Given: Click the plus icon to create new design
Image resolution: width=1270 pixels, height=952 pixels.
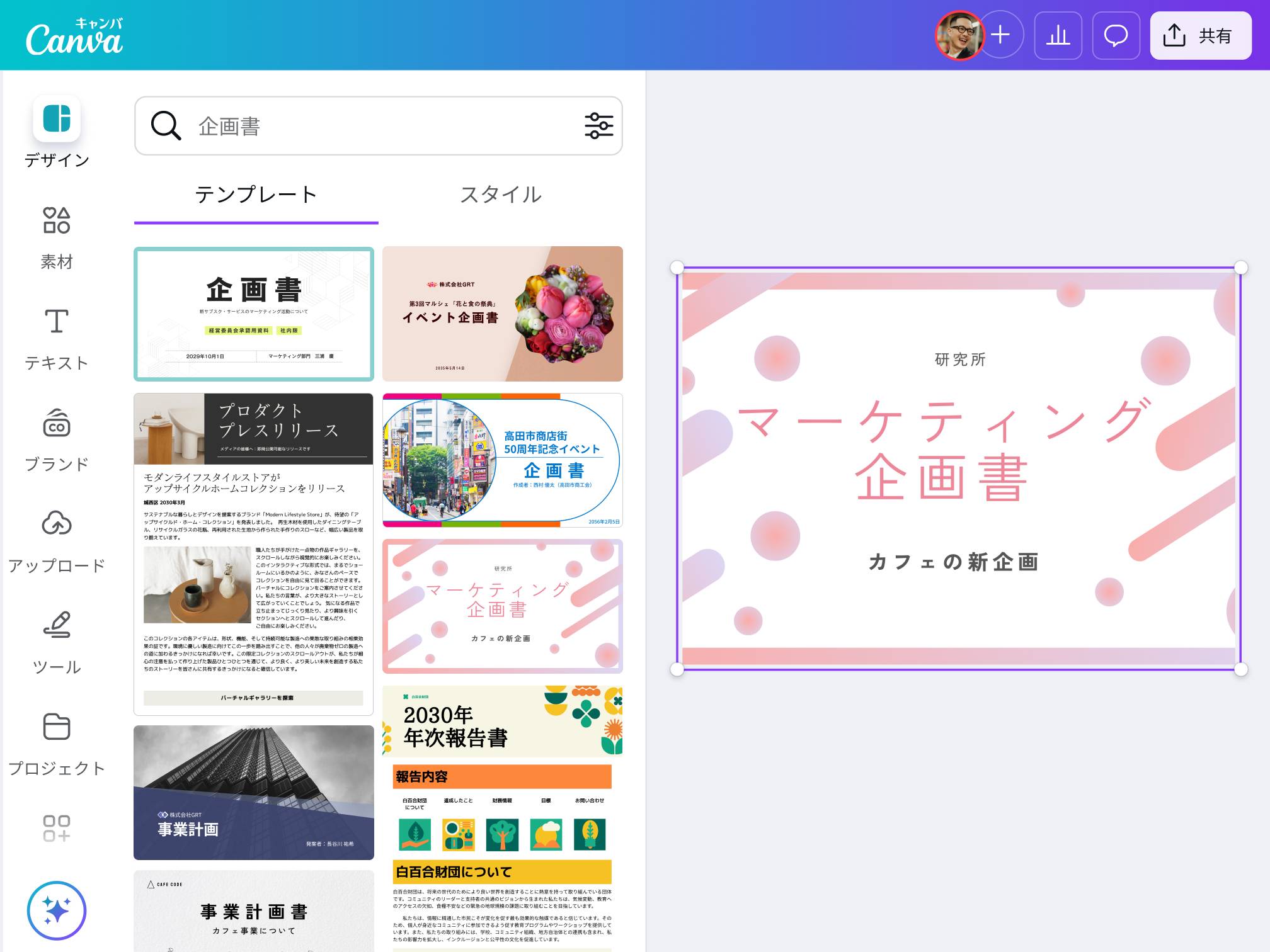Looking at the screenshot, I should [x=1000, y=36].
